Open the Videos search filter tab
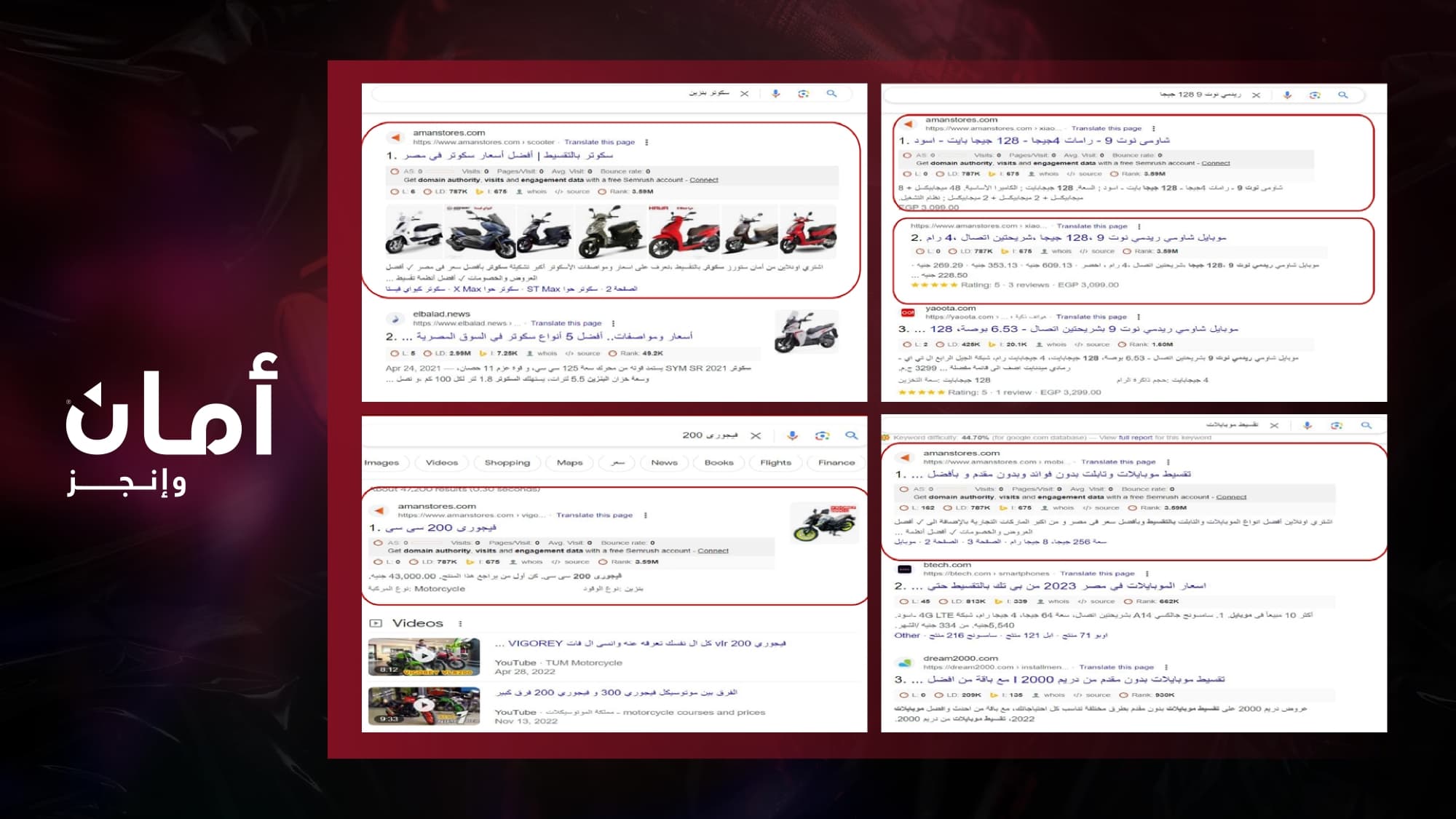The height and width of the screenshot is (819, 1456). (442, 463)
